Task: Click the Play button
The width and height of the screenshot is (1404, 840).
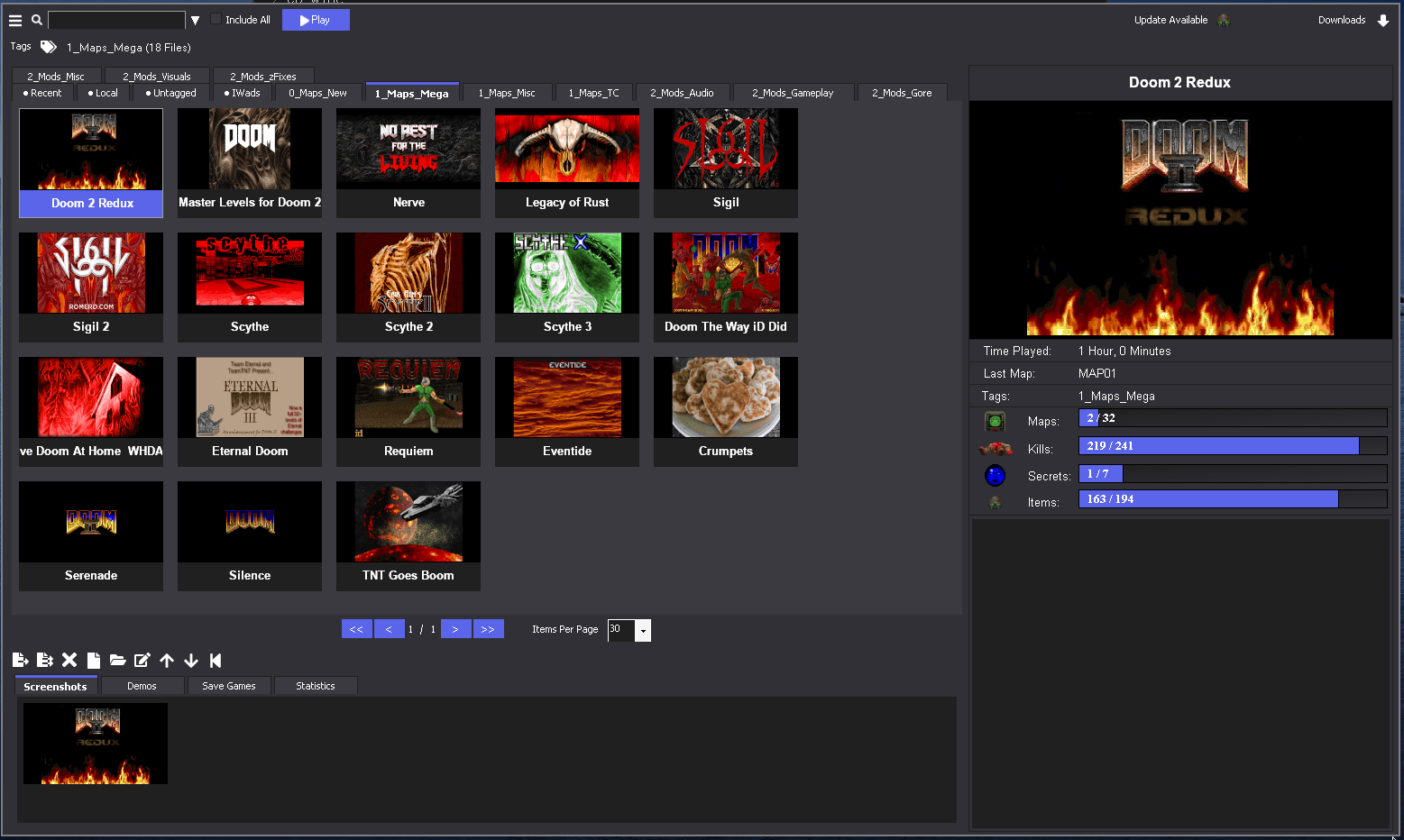Action: [x=316, y=20]
